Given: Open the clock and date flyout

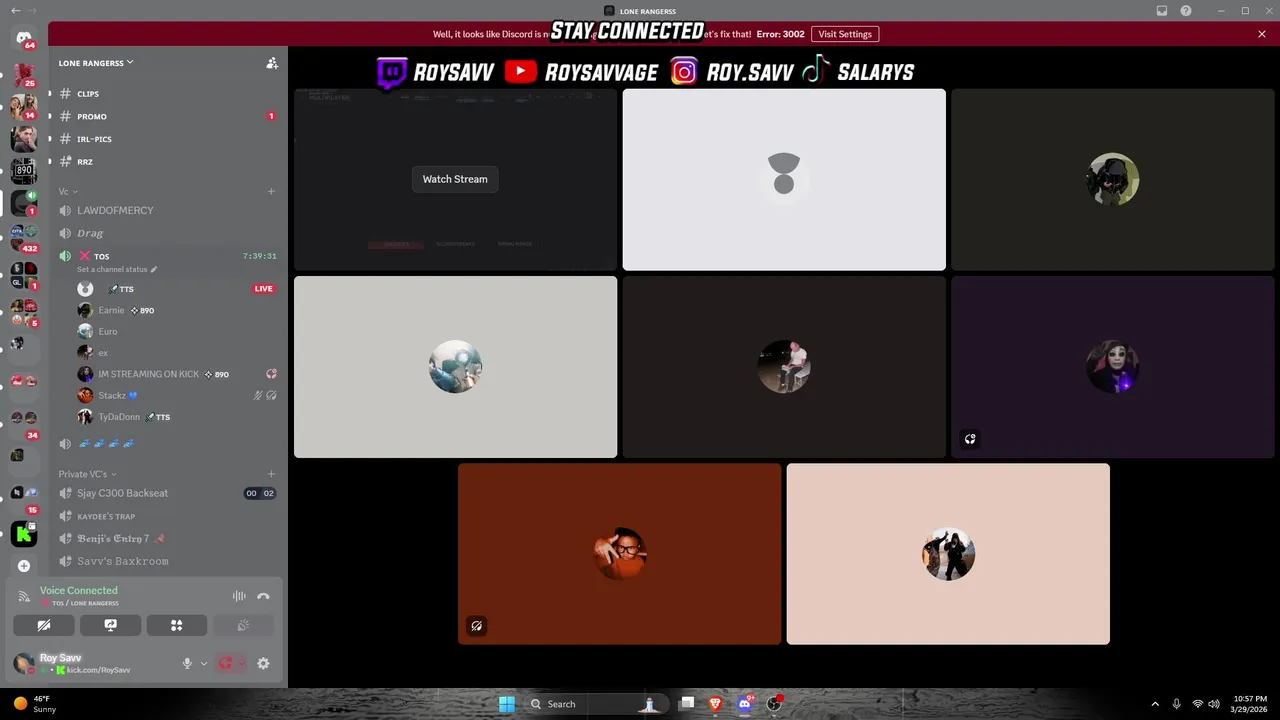Looking at the screenshot, I should click(1240, 704).
